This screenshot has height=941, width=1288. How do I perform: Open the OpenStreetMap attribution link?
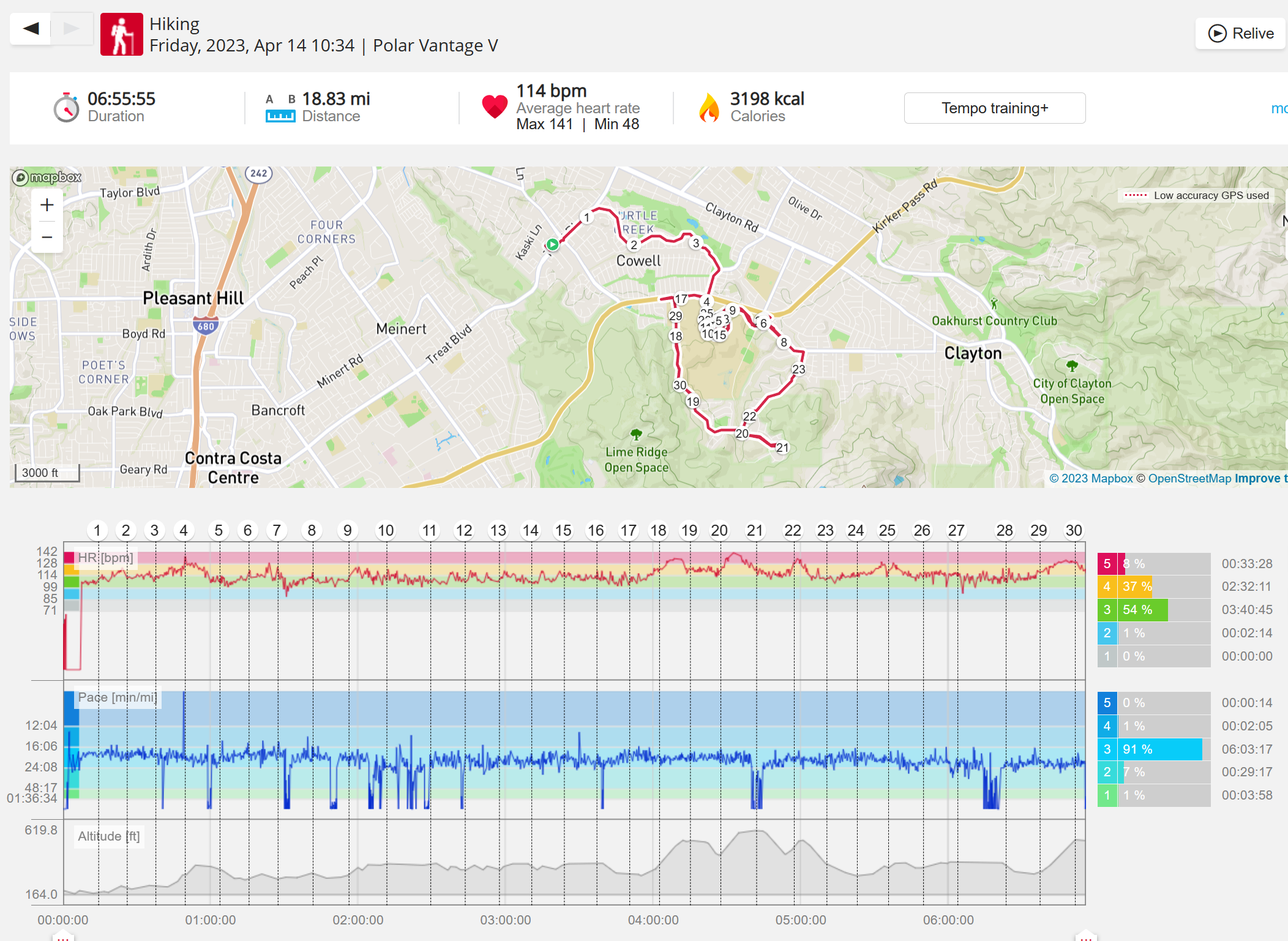point(1189,478)
